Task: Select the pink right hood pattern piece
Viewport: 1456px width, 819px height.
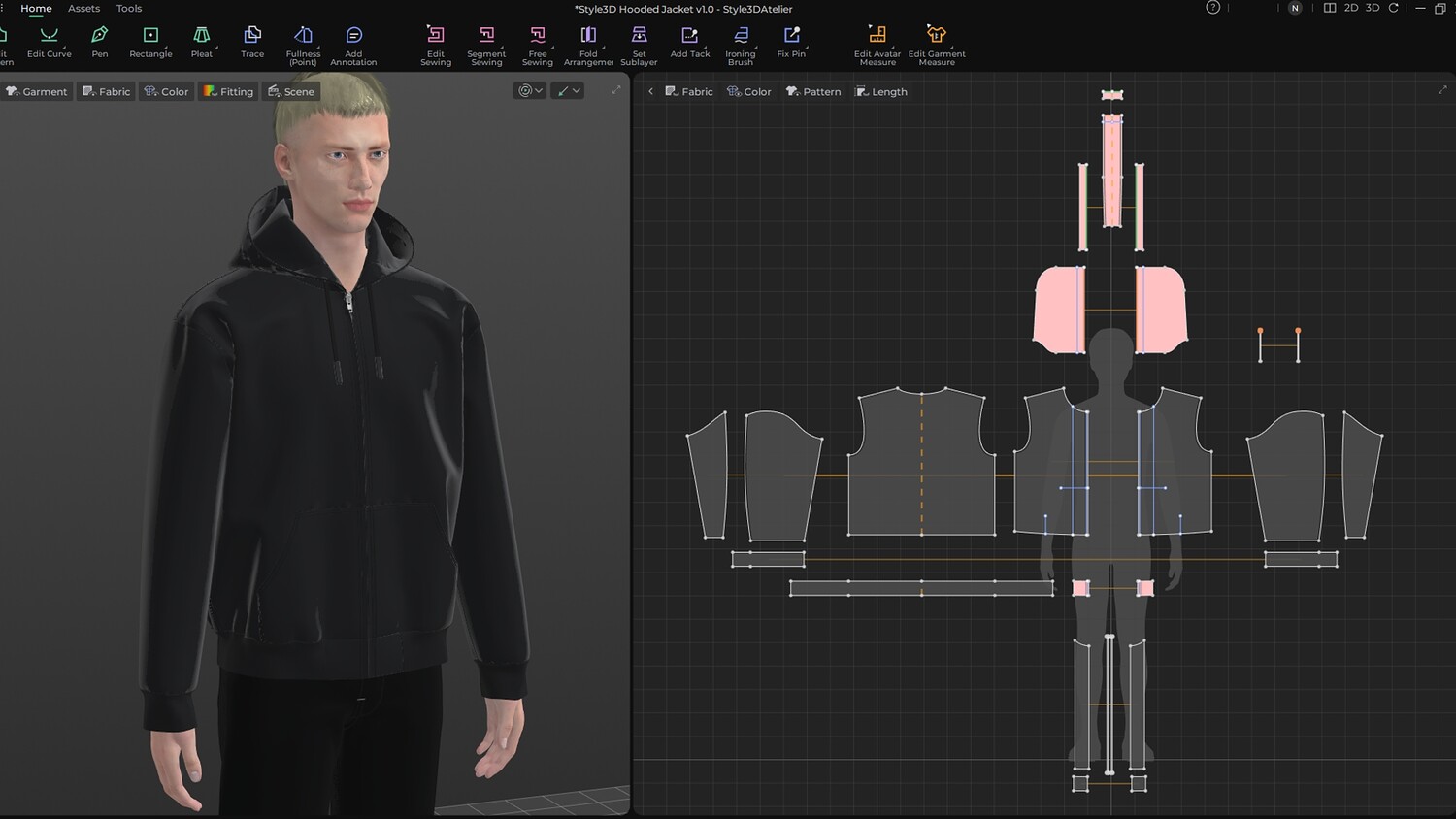Action: point(1162,309)
